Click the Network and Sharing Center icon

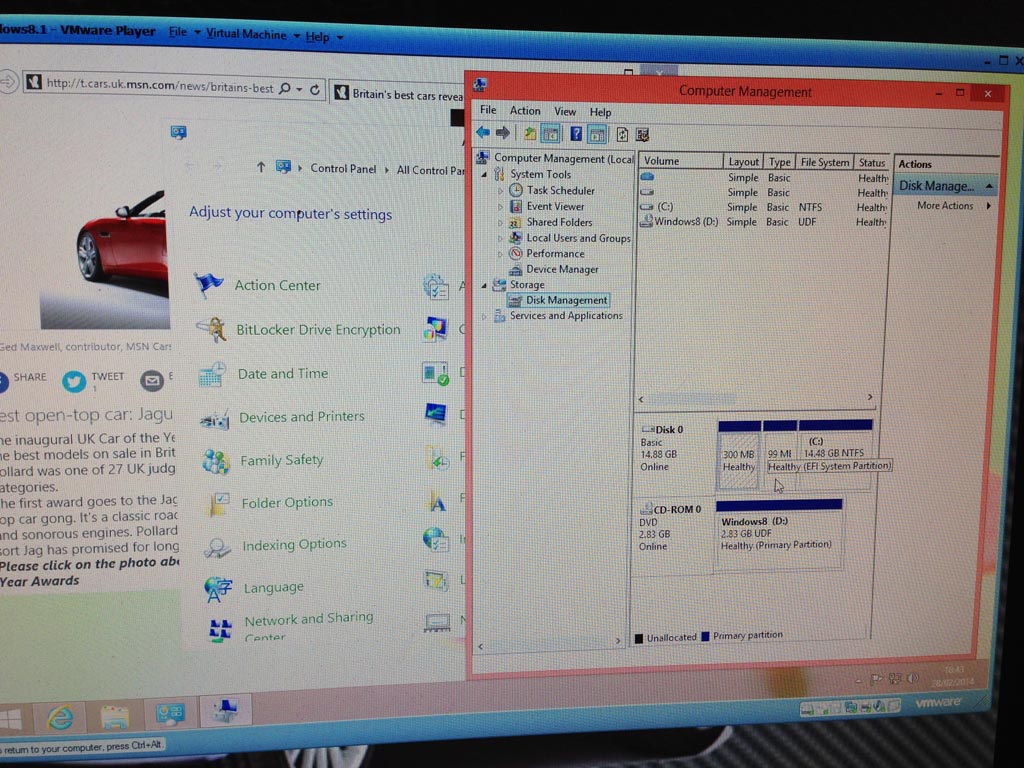[x=220, y=629]
